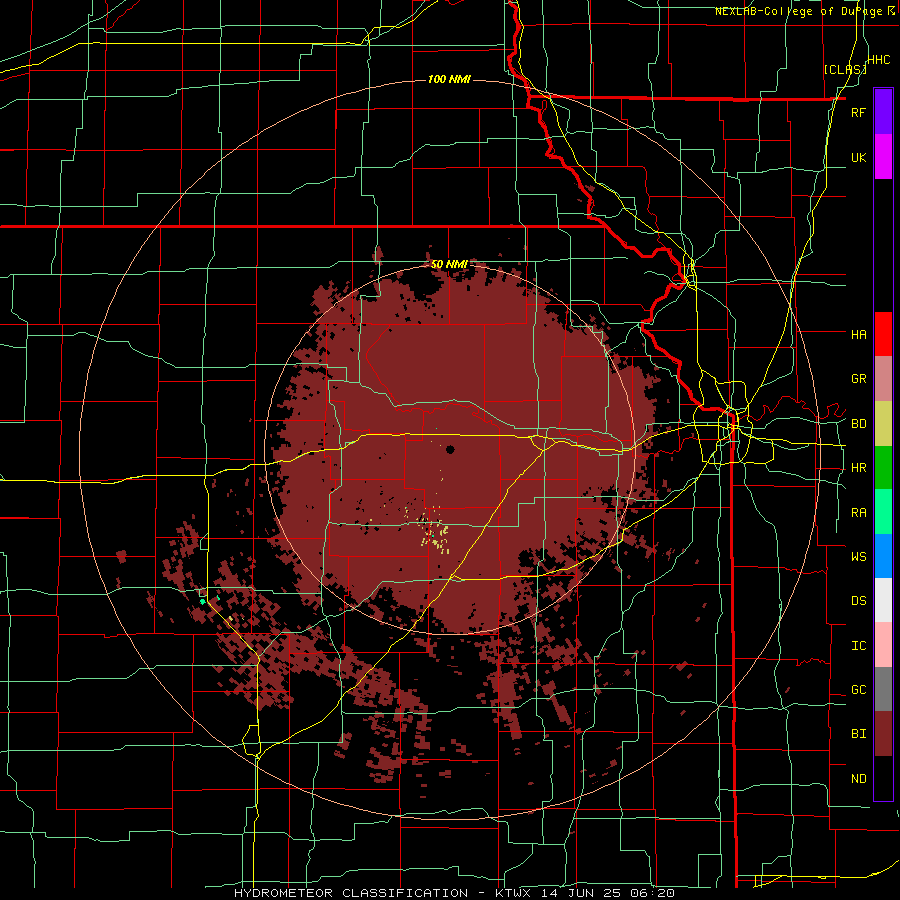Click the IC legend label
900x900 pixels.
[x=858, y=646]
